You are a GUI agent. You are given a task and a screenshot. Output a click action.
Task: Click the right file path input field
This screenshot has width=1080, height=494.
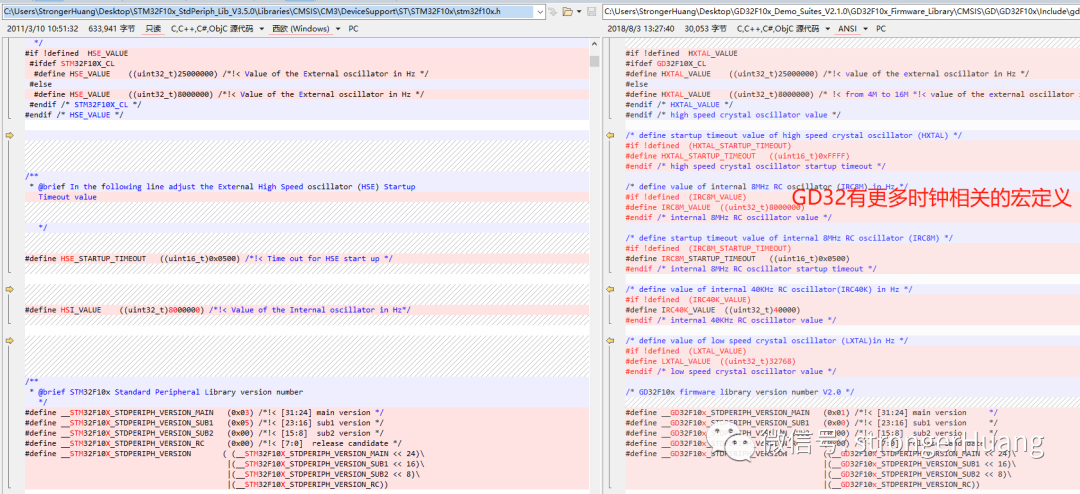840,12
